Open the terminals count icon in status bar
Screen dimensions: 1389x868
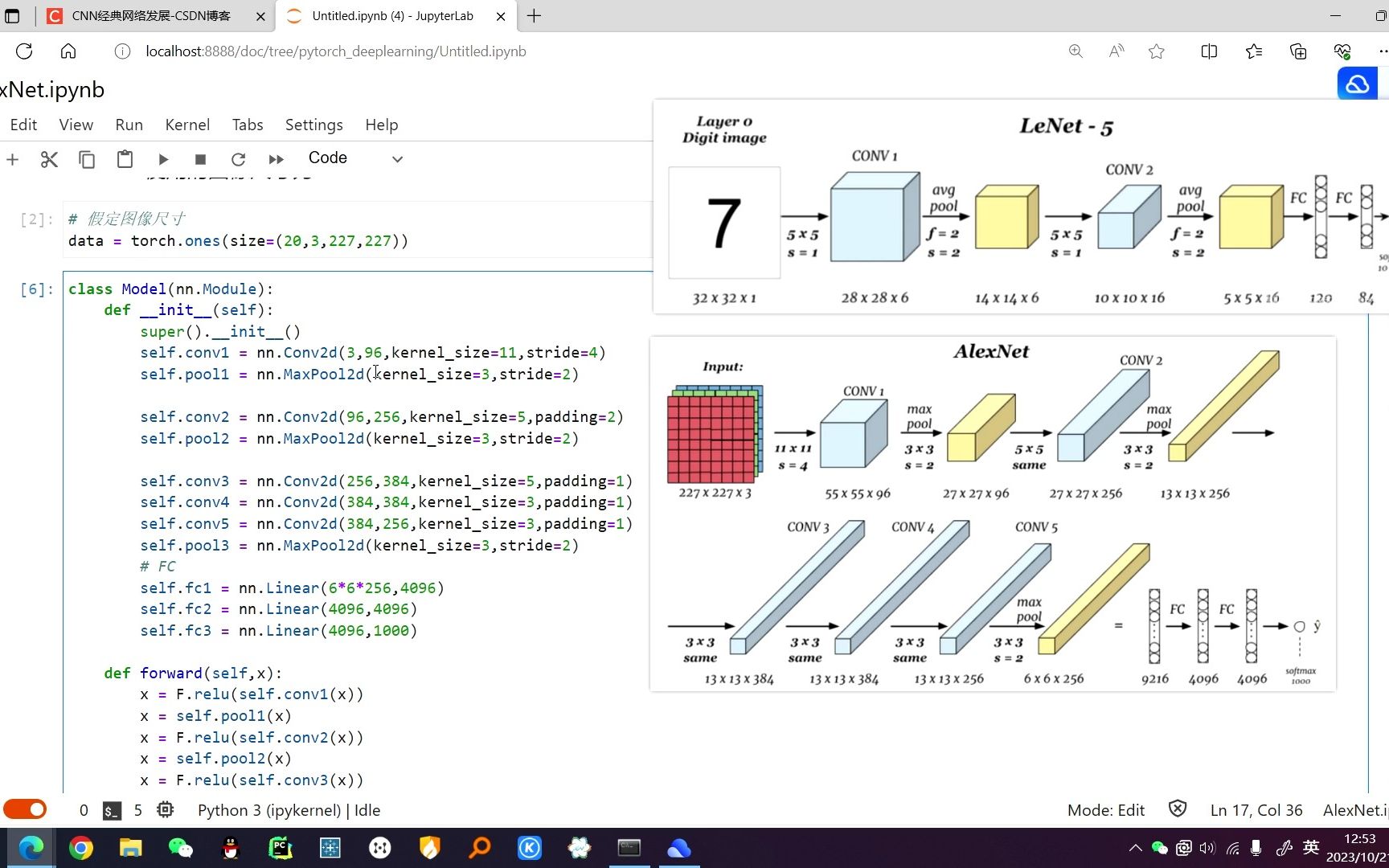coord(112,810)
